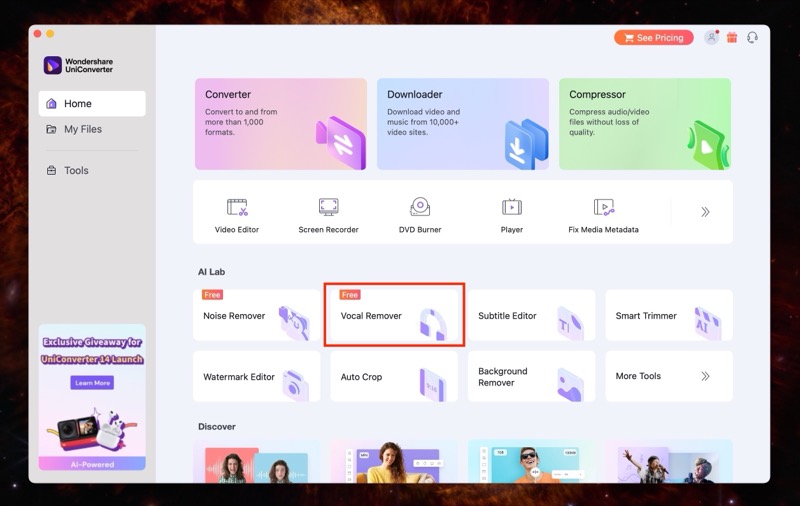Open the fourth Discover thumbnail with singer

coord(669,462)
